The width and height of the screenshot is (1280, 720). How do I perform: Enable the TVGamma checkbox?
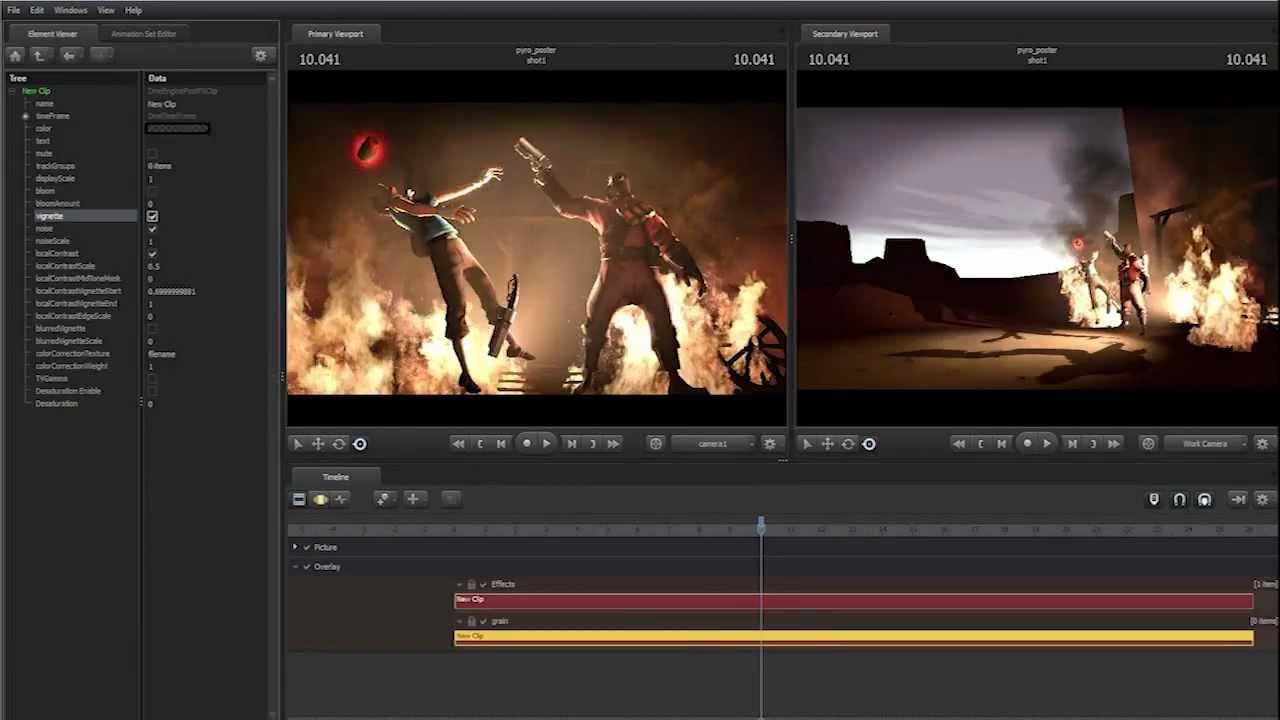(x=152, y=379)
